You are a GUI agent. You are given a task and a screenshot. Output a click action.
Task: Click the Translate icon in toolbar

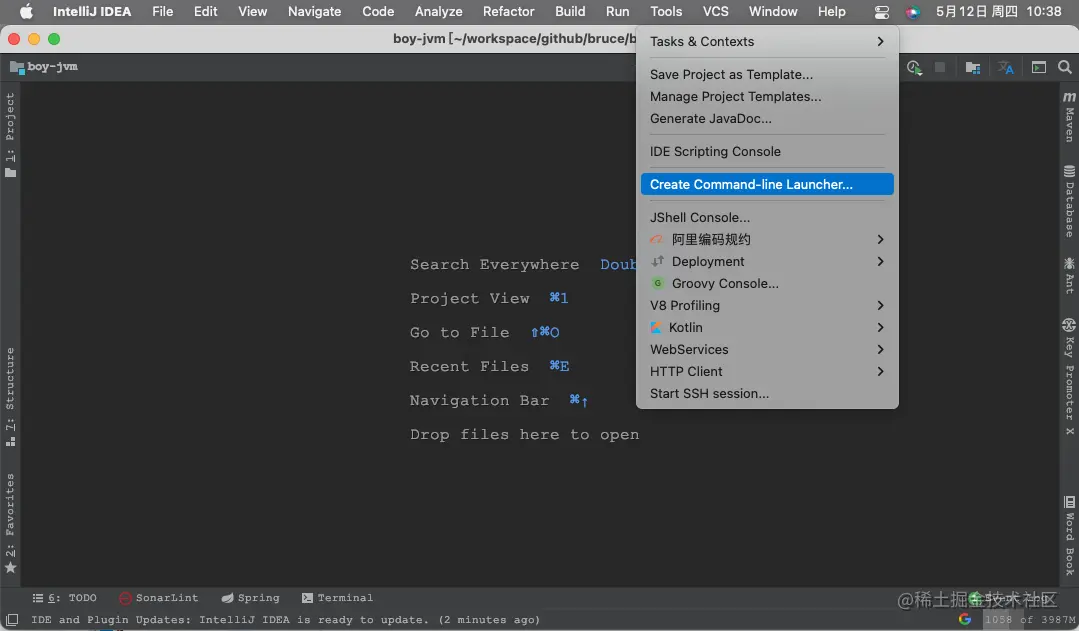[1005, 67]
